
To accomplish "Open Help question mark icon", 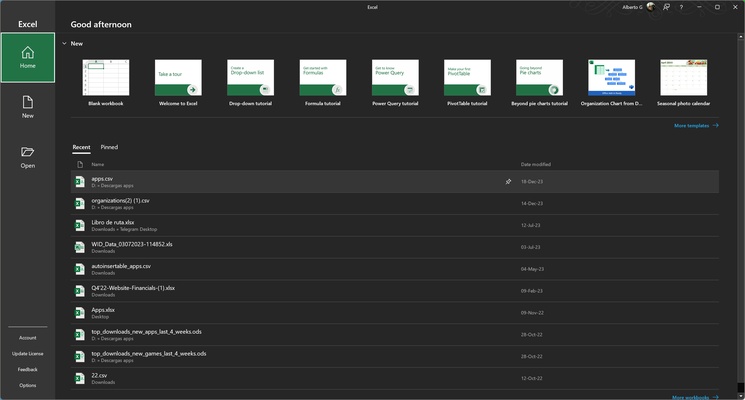I will pos(681,7).
